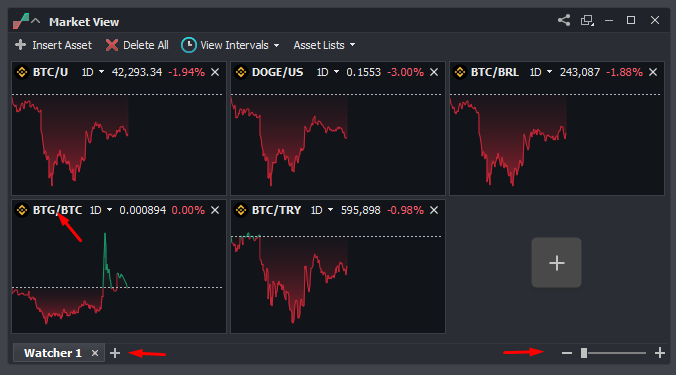Open BTC/TRY 1D interval dropdown
This screenshot has width=676, height=375.
[x=322, y=210]
